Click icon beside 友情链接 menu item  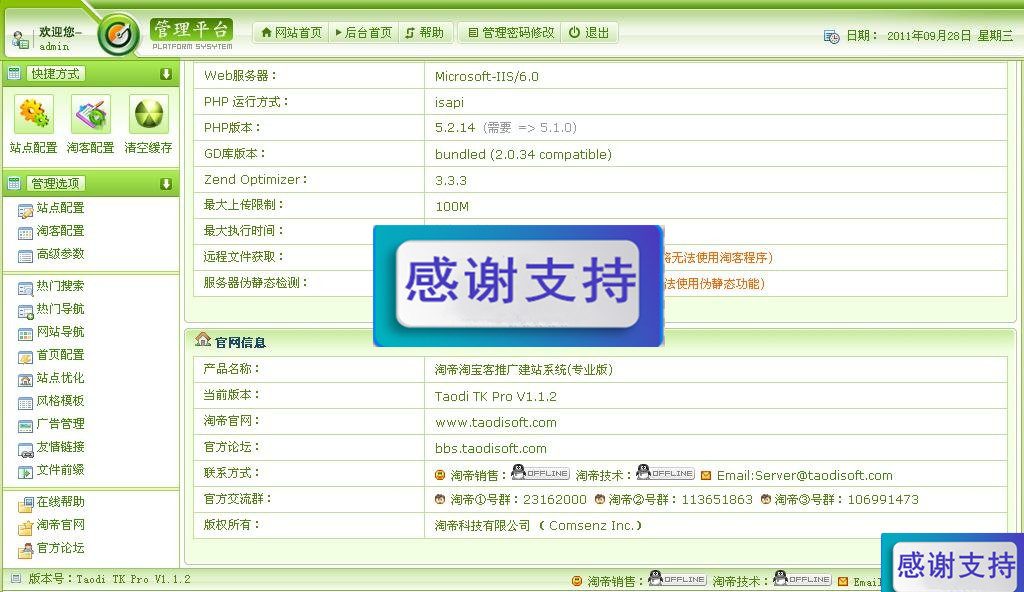(x=25, y=450)
